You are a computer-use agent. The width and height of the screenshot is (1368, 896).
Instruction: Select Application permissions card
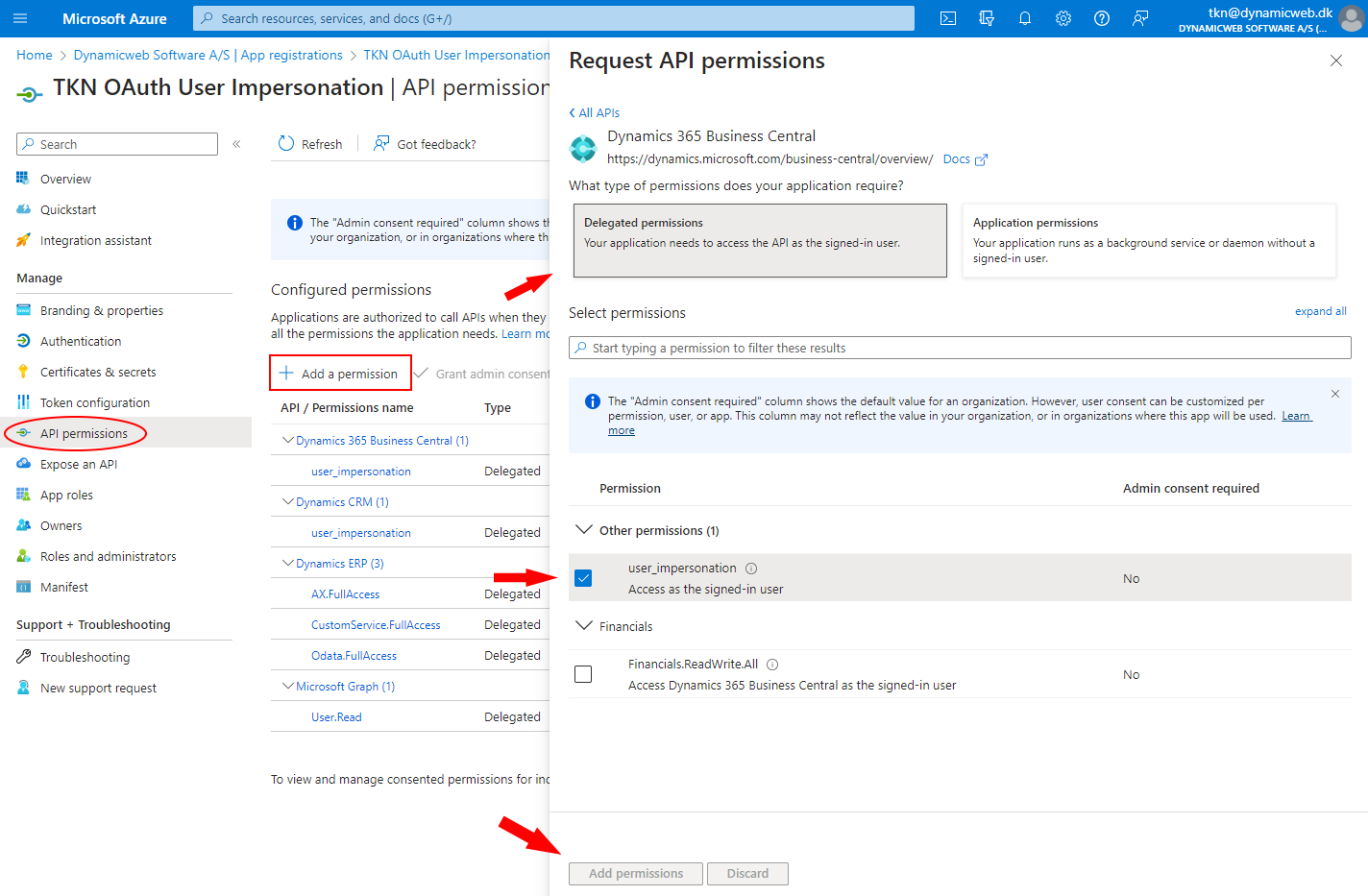click(x=1149, y=240)
